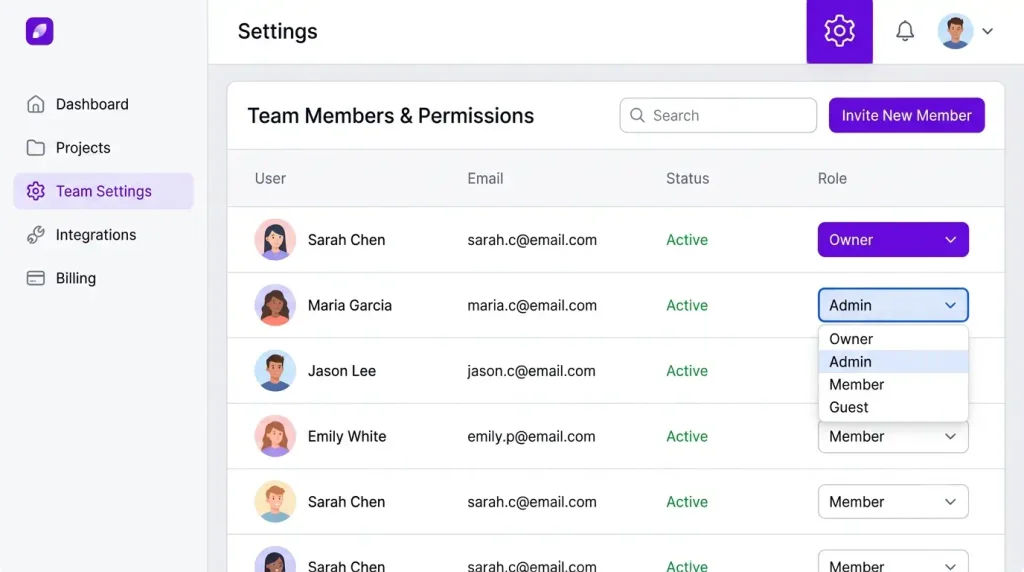Click the Integrations wrench icon

(35, 234)
